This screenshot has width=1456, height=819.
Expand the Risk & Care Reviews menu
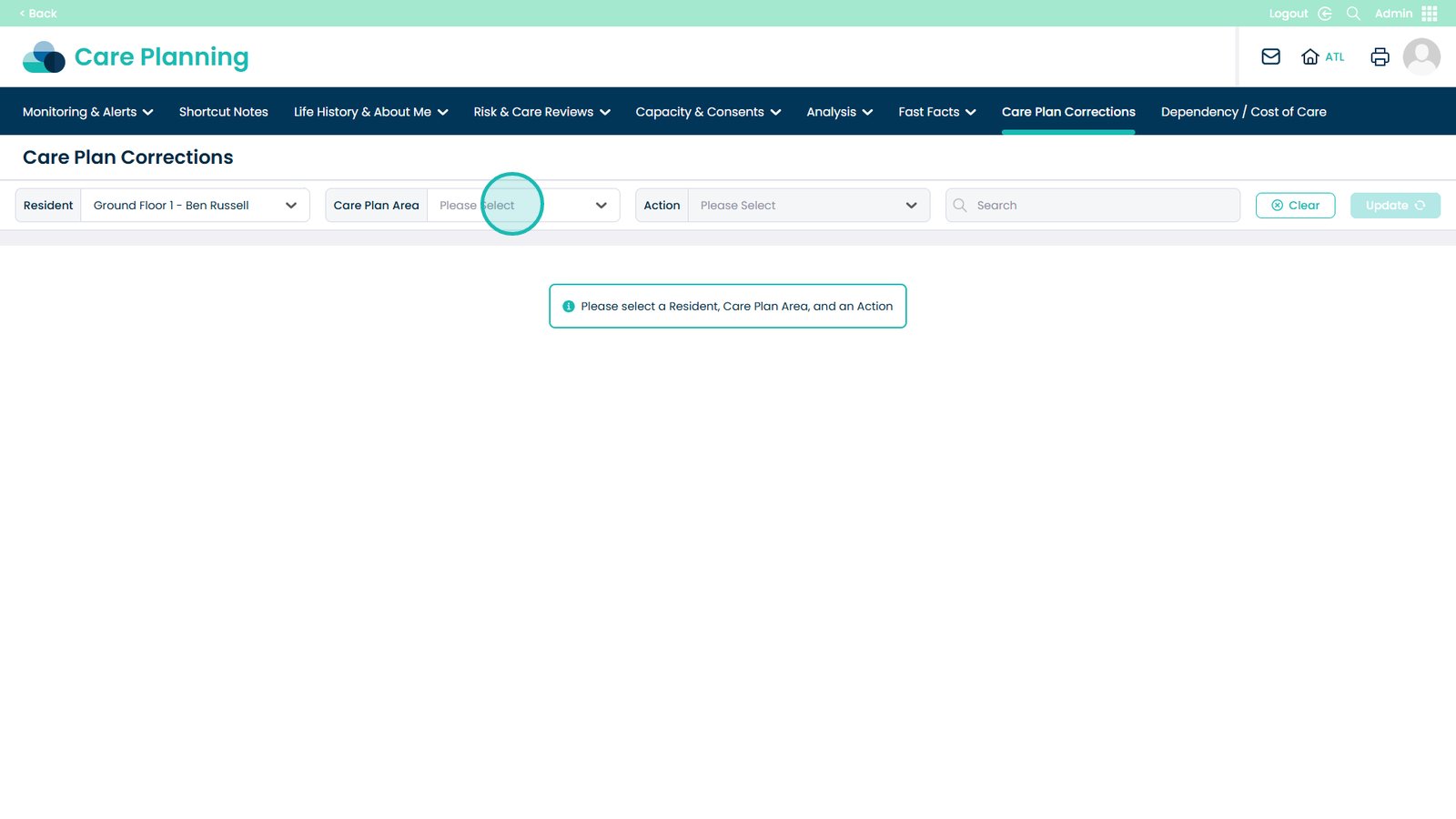tap(542, 112)
